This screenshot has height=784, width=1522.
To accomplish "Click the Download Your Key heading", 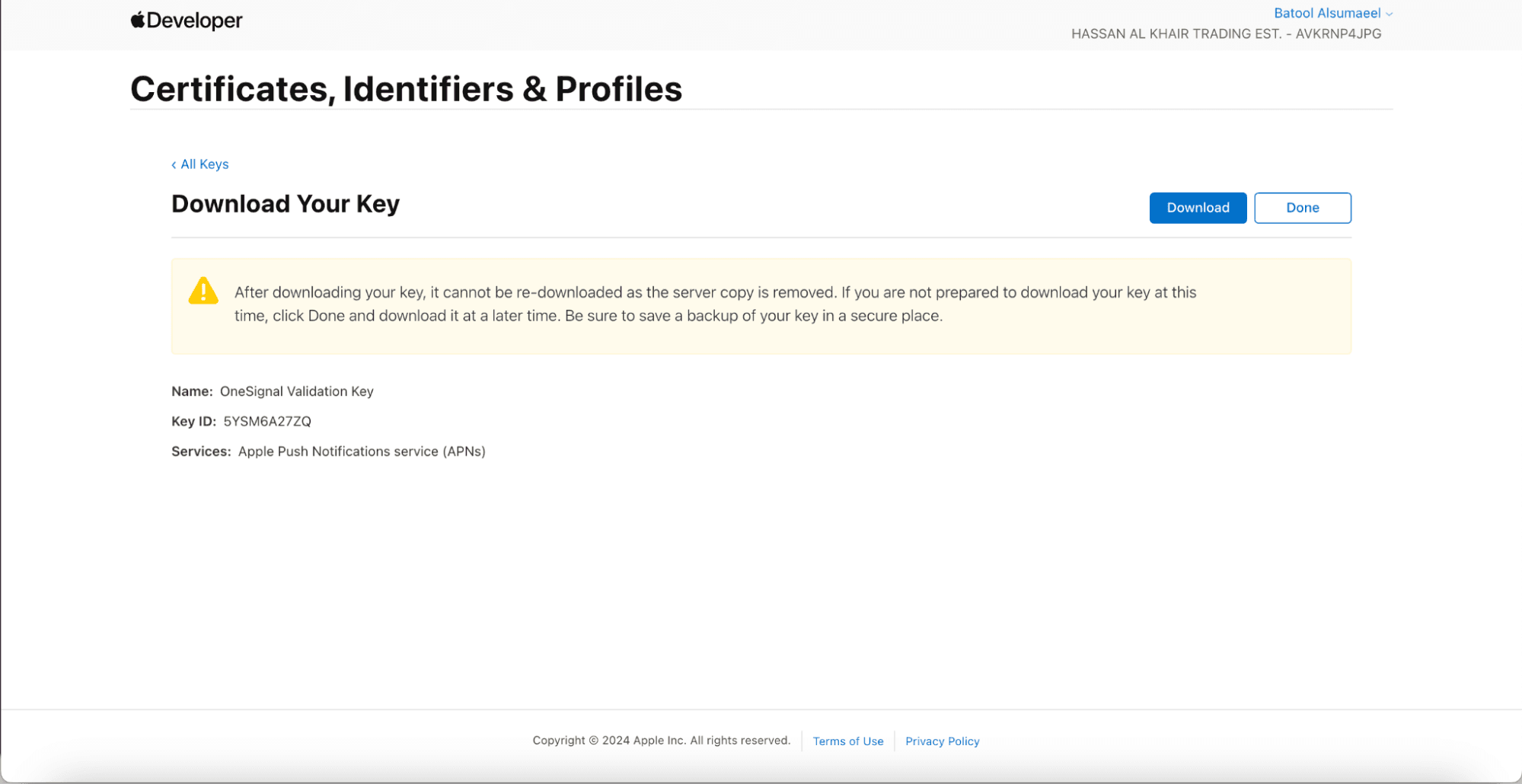I will tap(286, 204).
